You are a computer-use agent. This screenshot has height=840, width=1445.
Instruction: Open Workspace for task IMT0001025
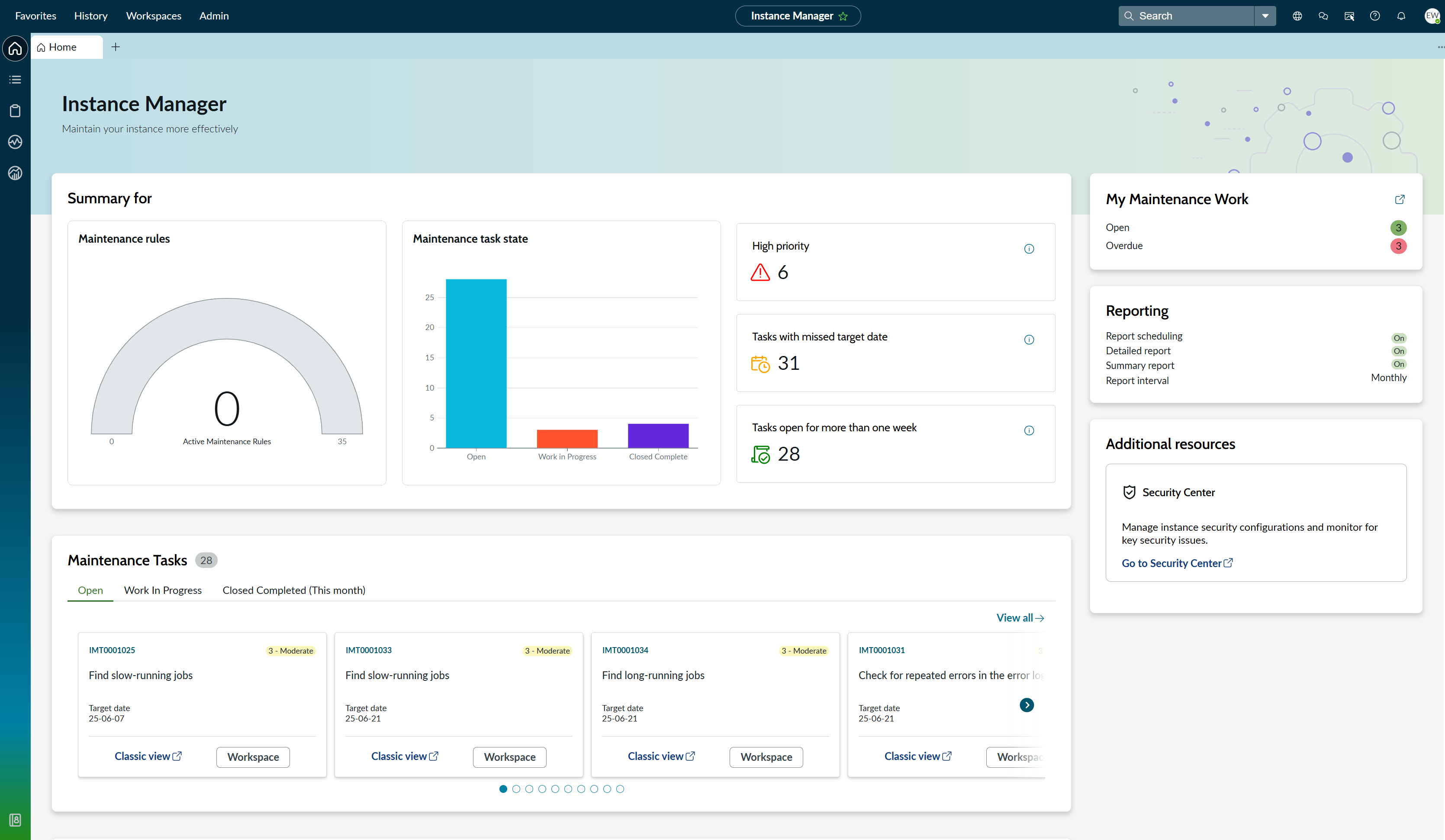pos(253,757)
